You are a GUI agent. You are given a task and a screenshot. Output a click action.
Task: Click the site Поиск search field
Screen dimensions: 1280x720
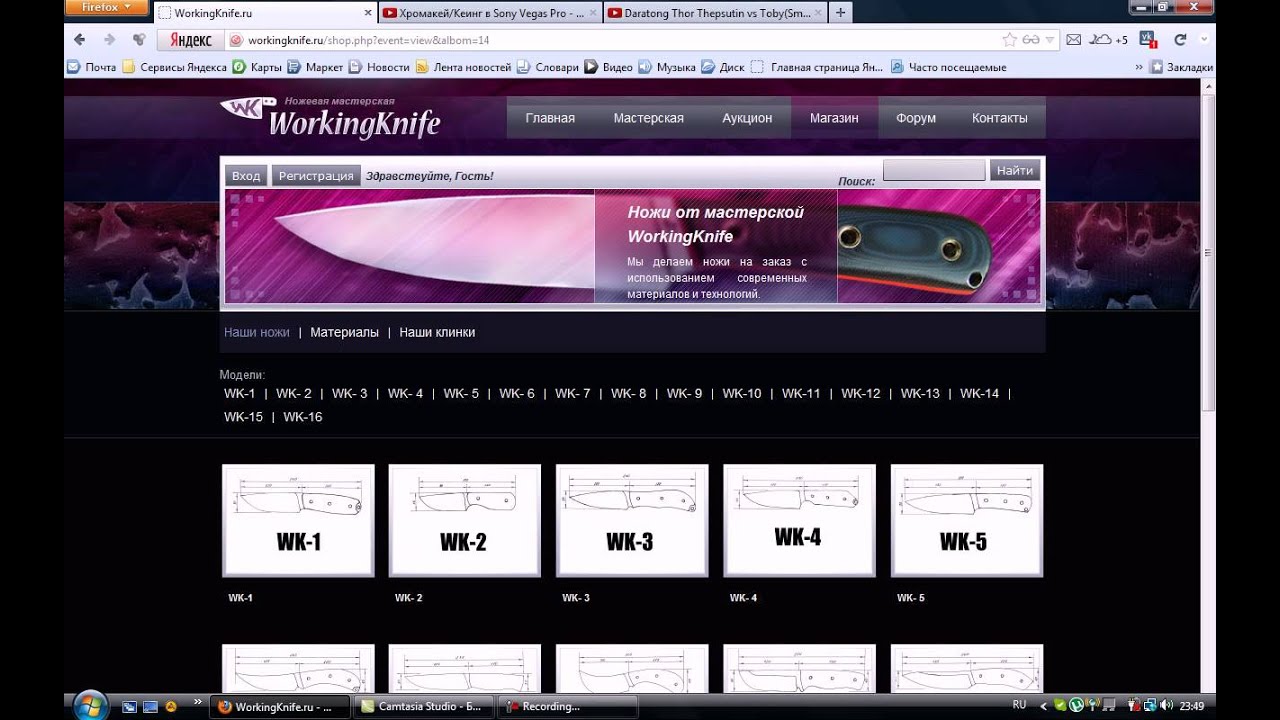pyautogui.click(x=934, y=170)
